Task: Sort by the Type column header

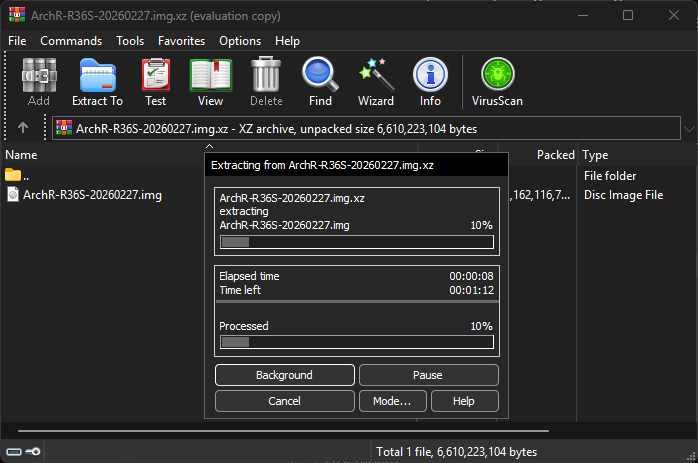Action: coord(595,155)
